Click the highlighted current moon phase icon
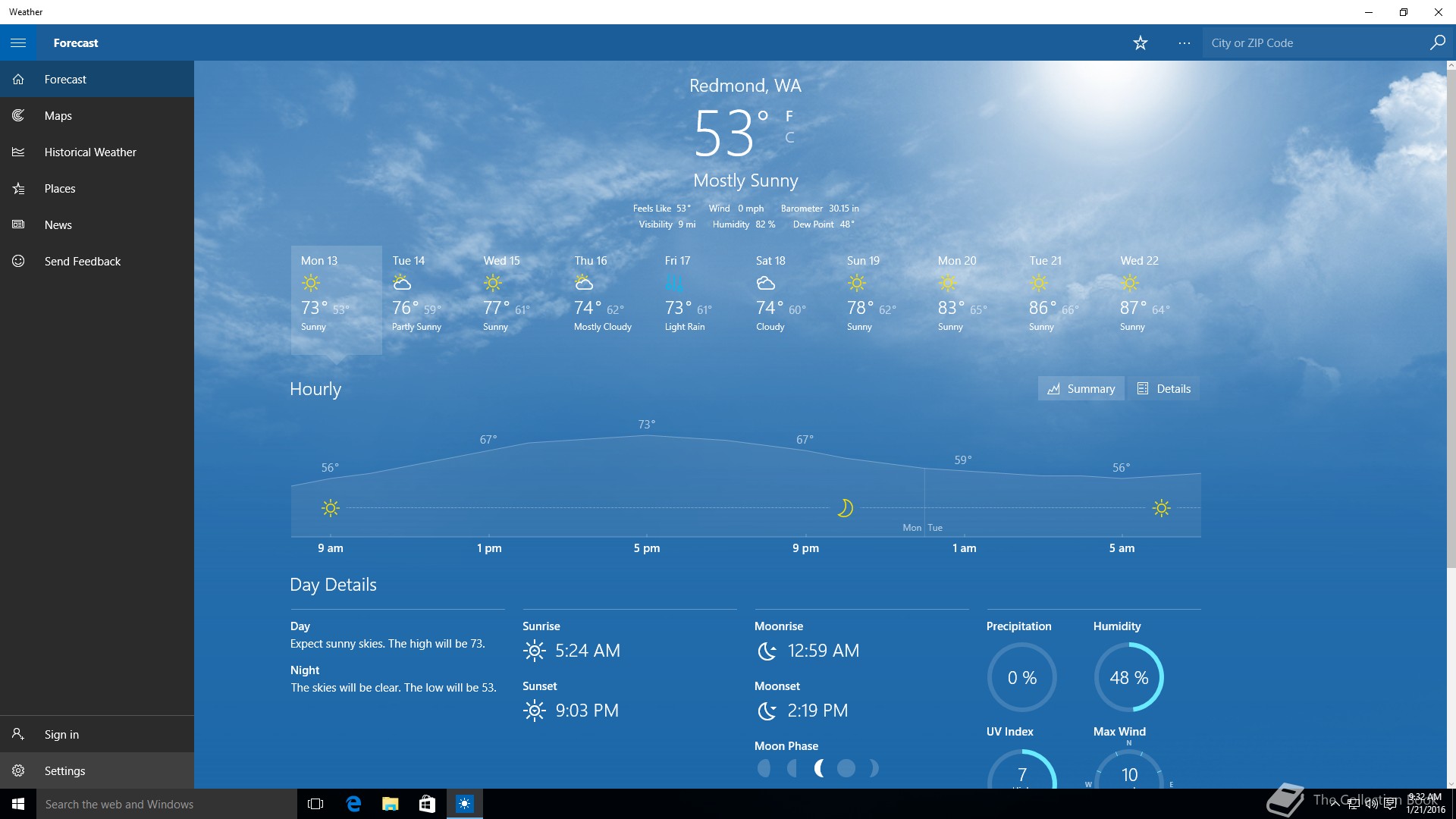Image resolution: width=1456 pixels, height=819 pixels. click(x=819, y=768)
